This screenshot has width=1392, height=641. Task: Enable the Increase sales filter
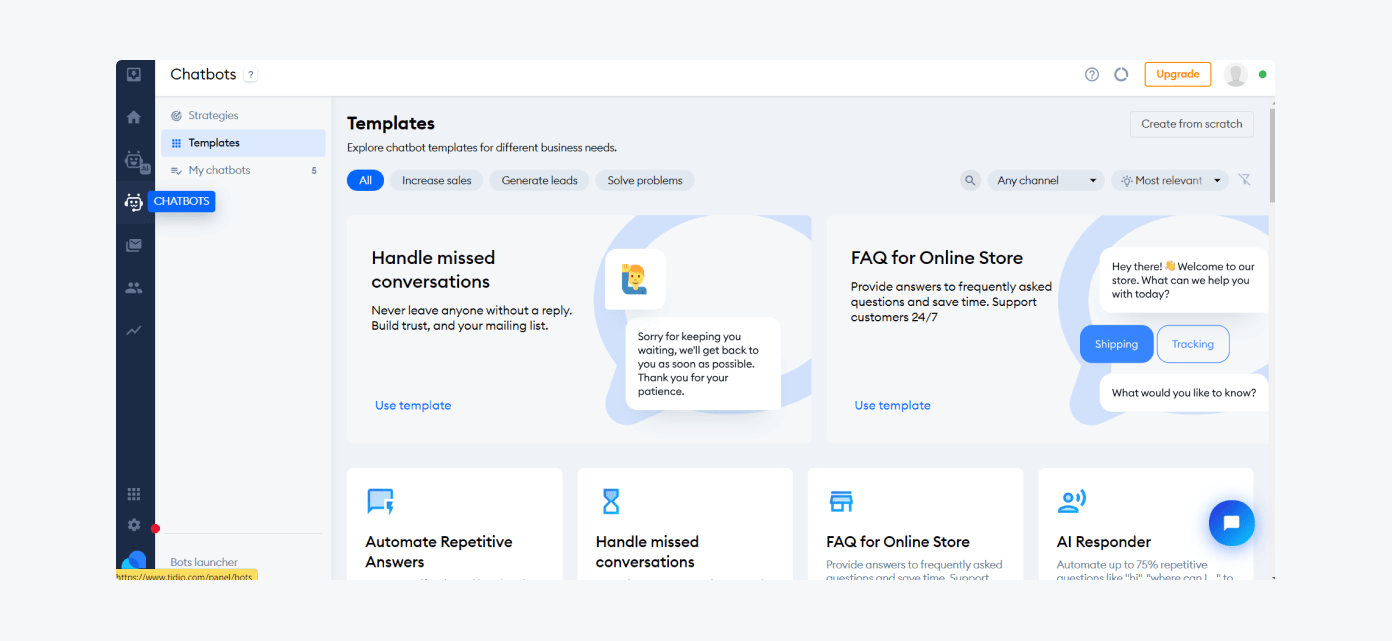pyautogui.click(x=437, y=180)
